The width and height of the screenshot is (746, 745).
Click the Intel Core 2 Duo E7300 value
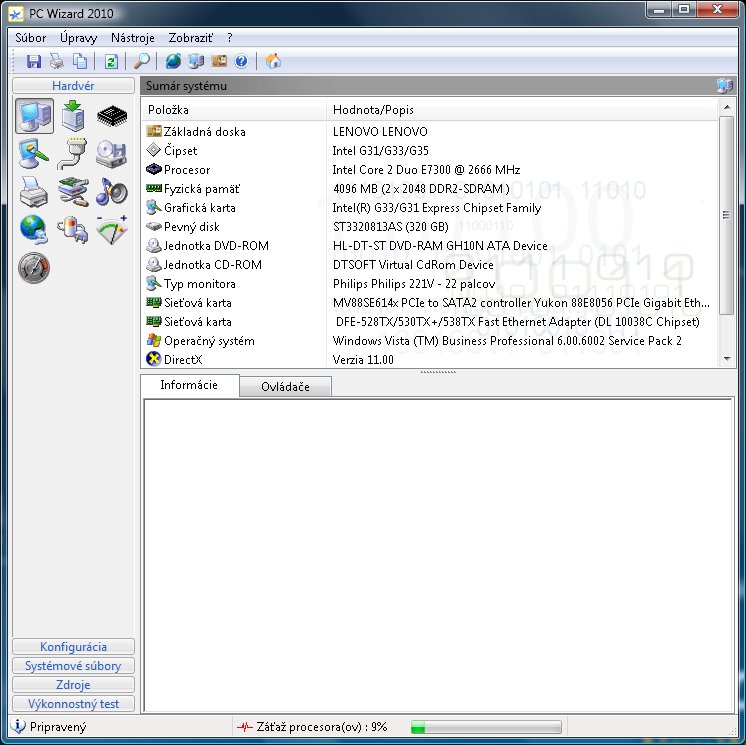pyautogui.click(x=426, y=170)
